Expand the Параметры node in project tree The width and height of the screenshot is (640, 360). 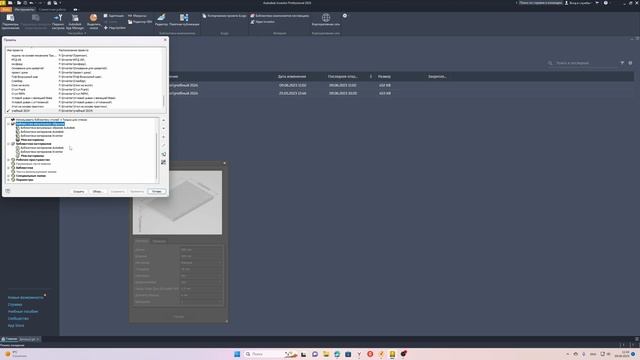[x=9, y=180]
